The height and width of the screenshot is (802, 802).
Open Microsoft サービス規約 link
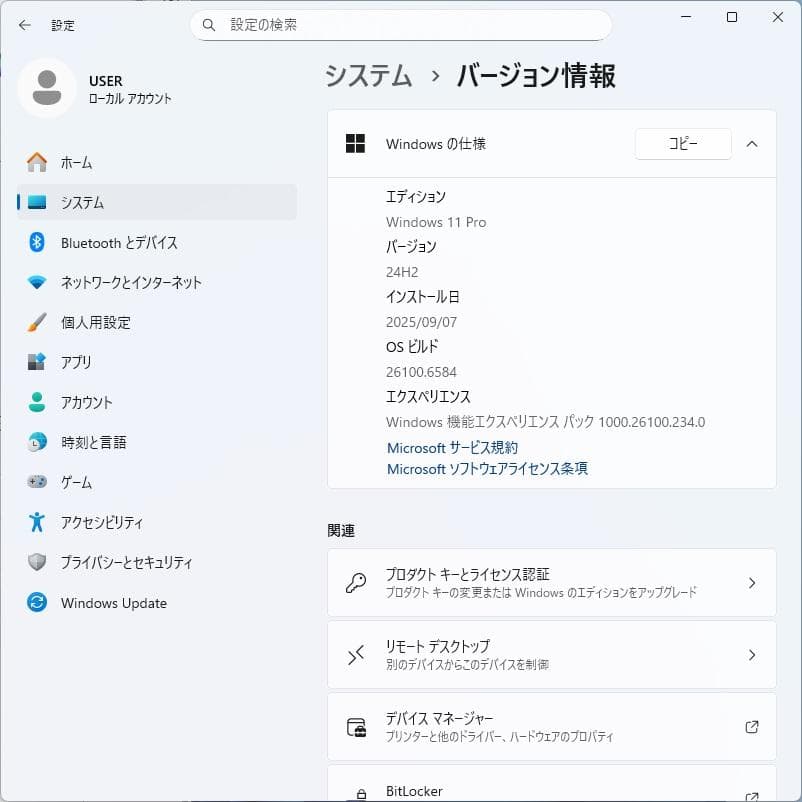(453, 447)
